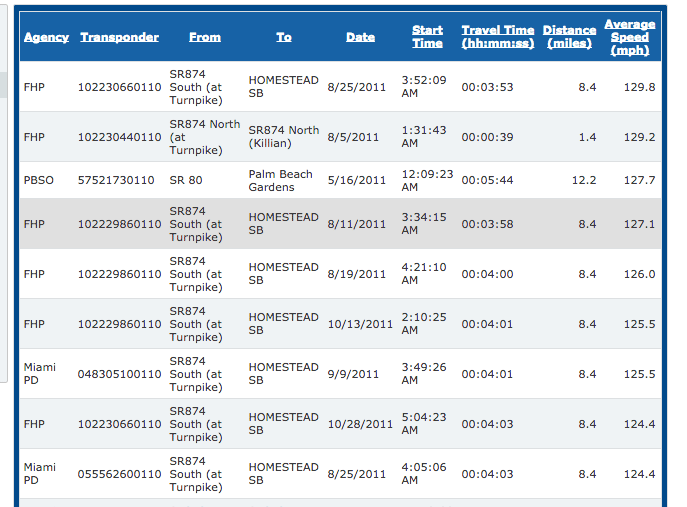Select the 12.2 miles distance cell

[x=583, y=181]
